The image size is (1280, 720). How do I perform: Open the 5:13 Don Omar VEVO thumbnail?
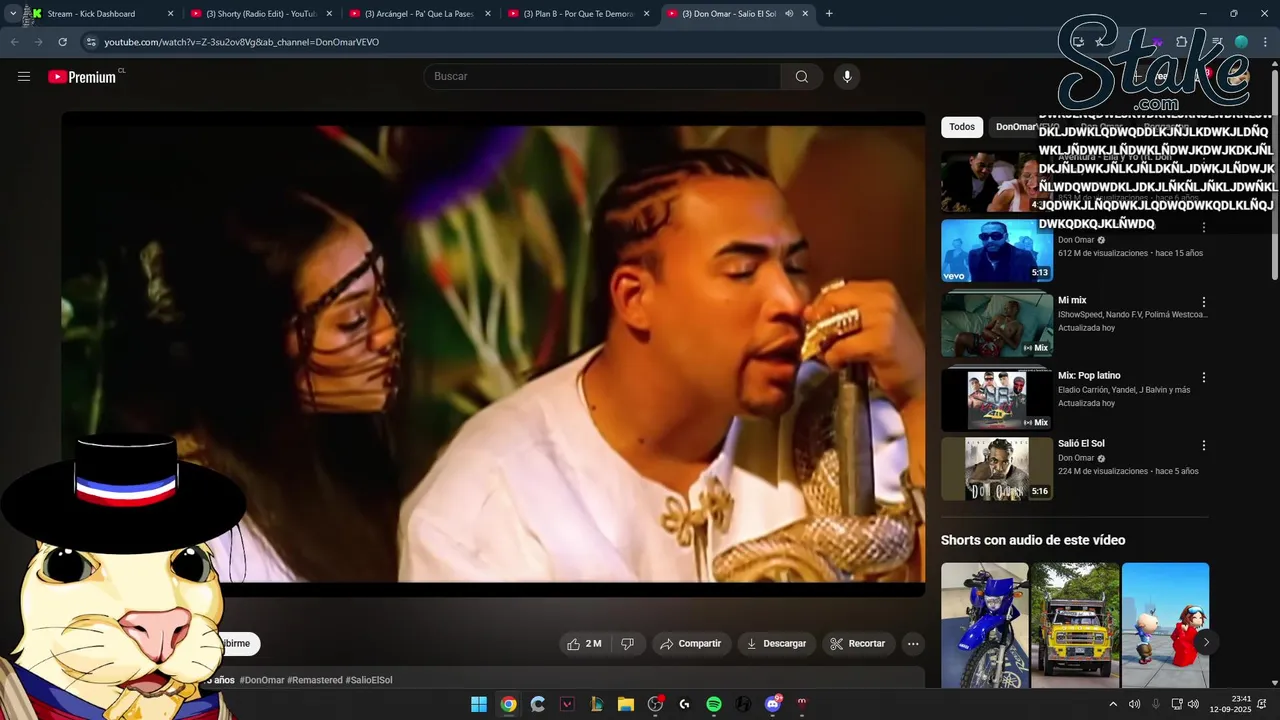(996, 250)
